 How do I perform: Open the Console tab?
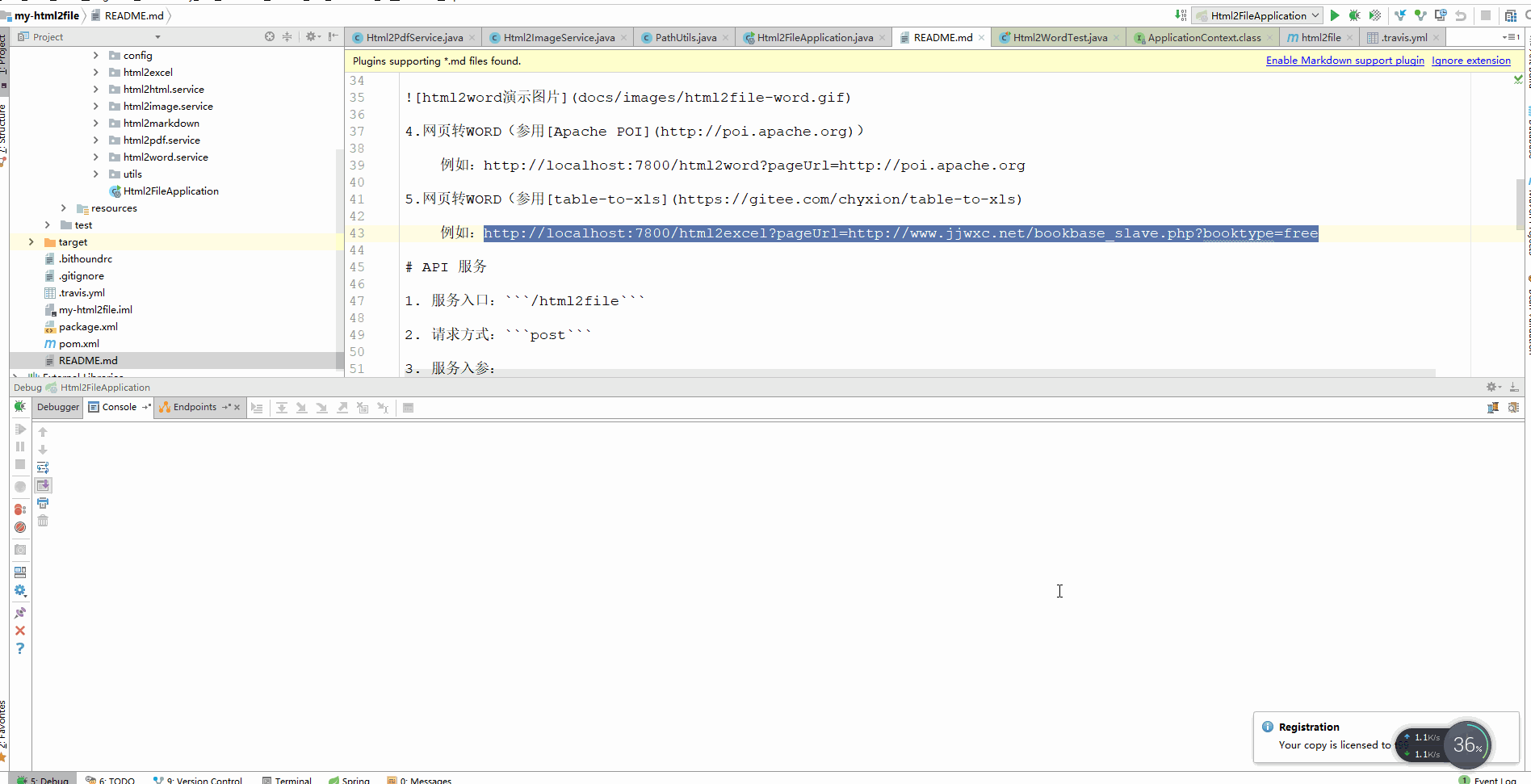click(119, 407)
